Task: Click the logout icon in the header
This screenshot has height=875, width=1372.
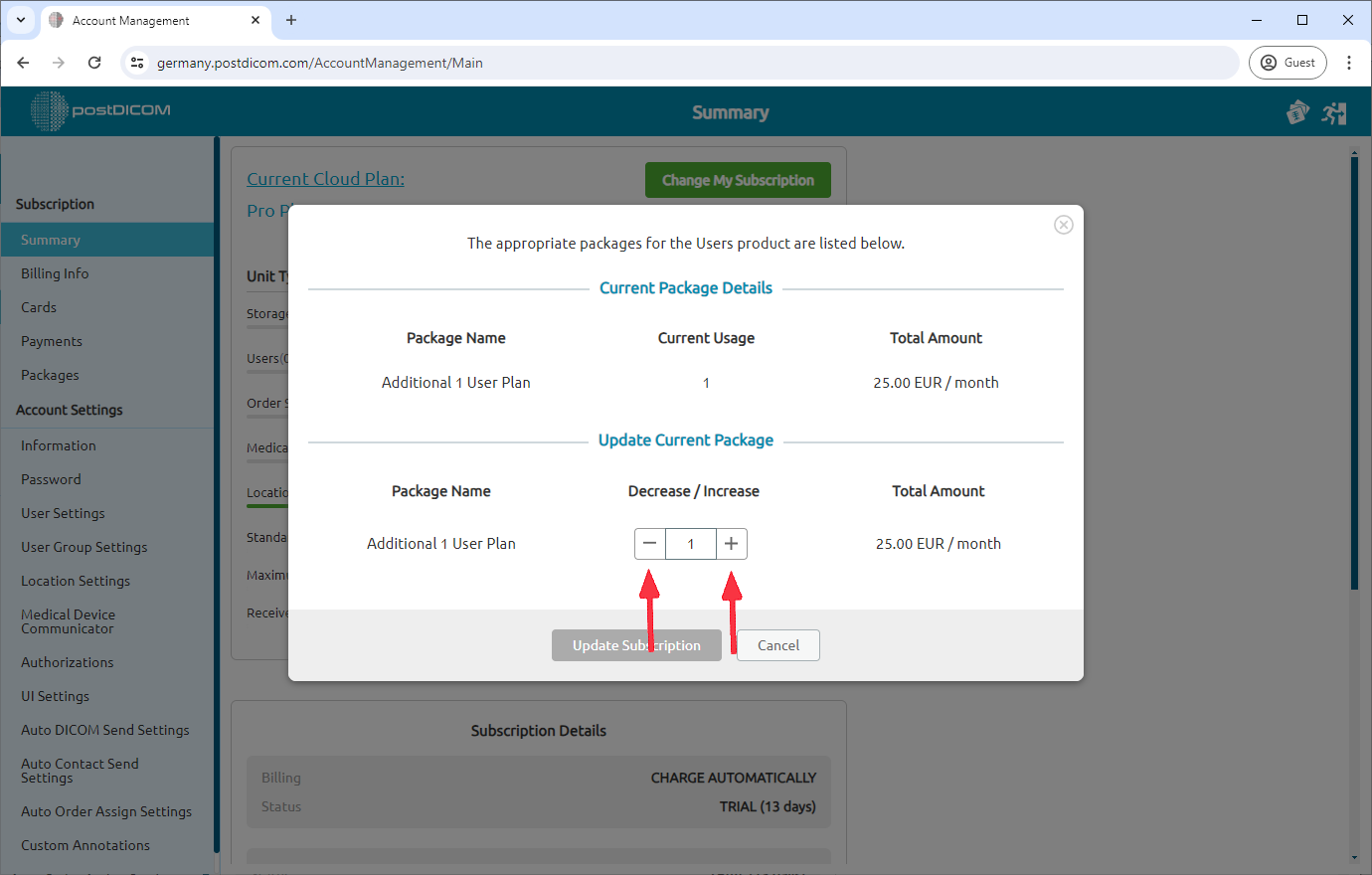Action: pyautogui.click(x=1334, y=112)
